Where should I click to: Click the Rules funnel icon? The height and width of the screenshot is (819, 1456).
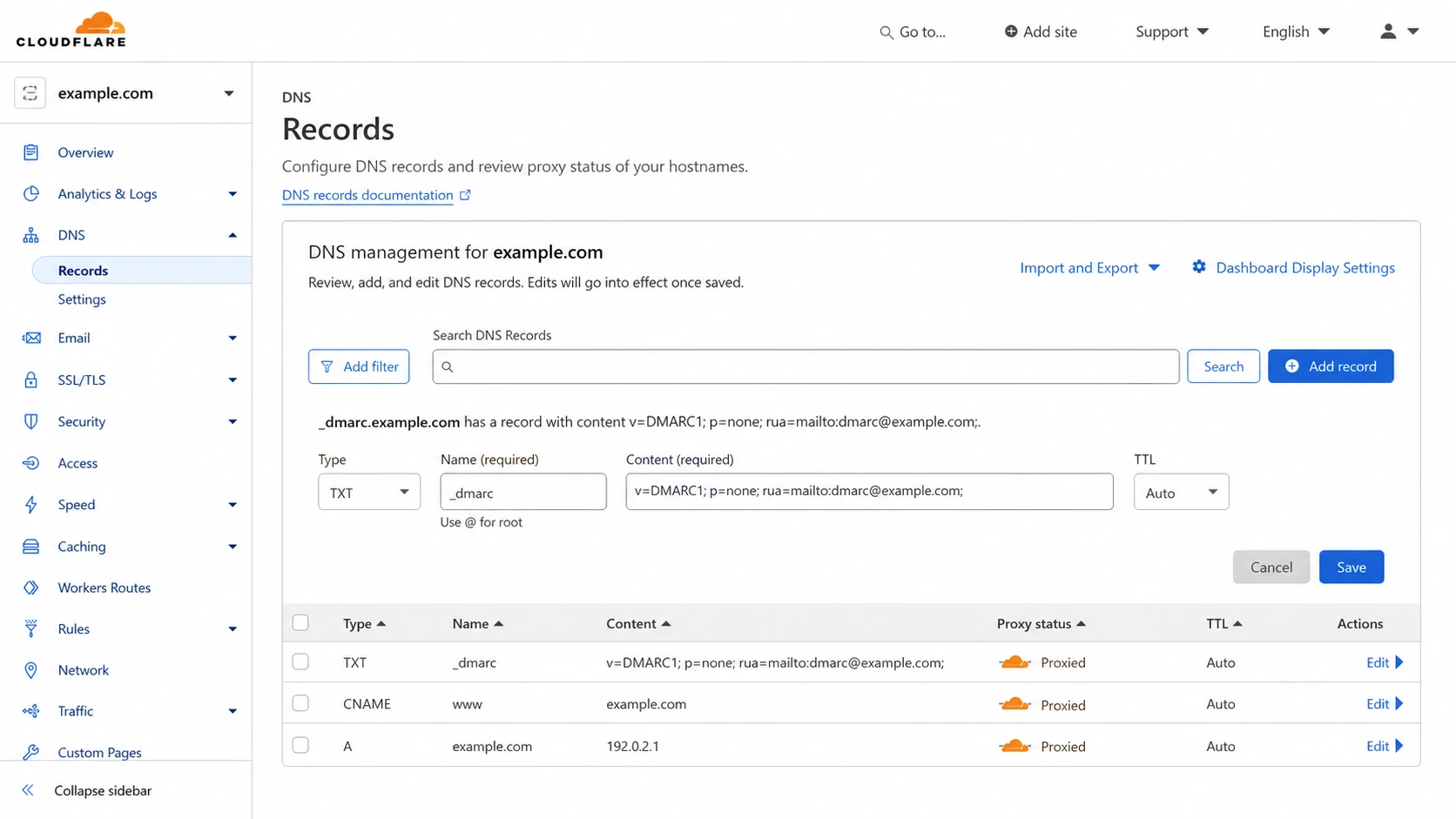30,628
